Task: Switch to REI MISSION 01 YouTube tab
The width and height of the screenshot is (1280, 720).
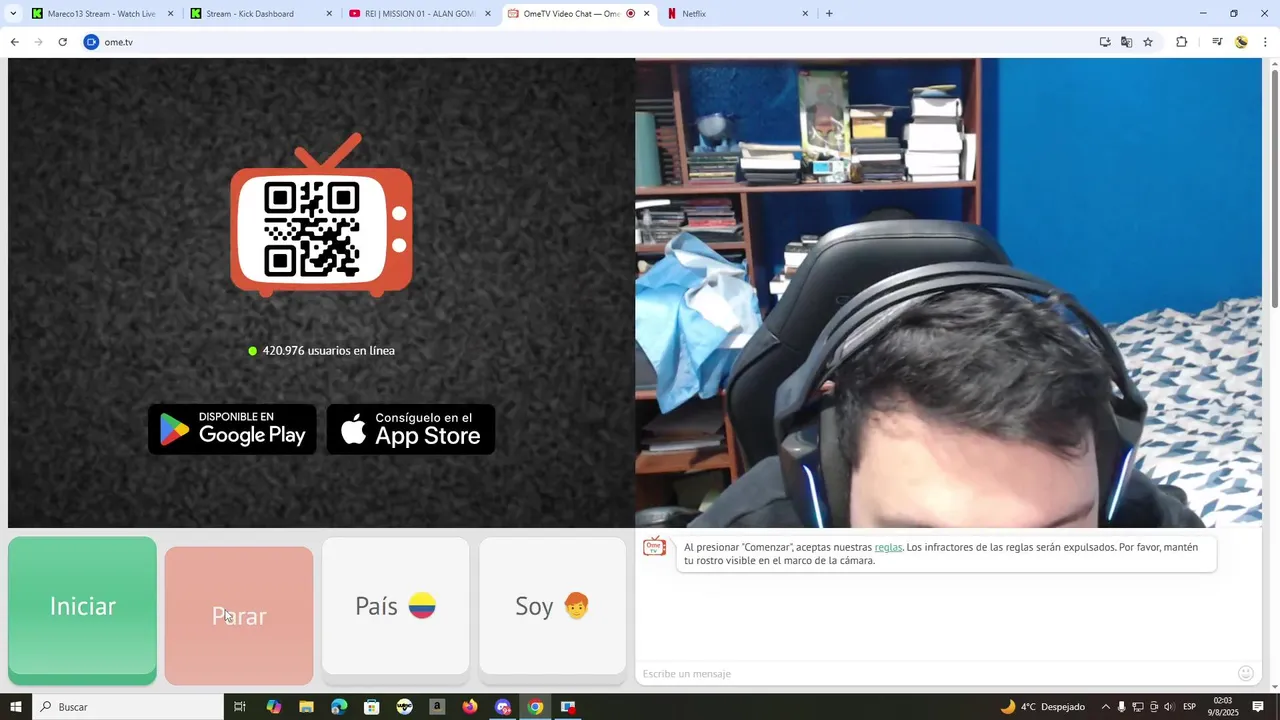Action: [x=420, y=14]
